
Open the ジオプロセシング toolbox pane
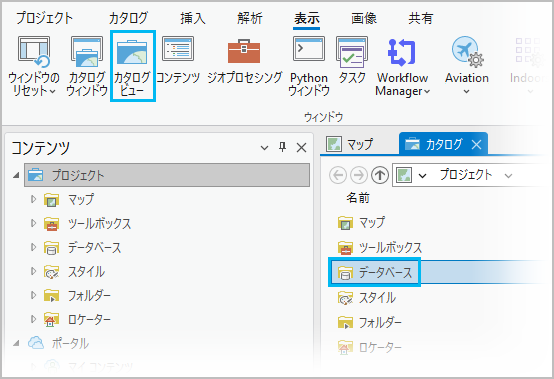[244, 60]
